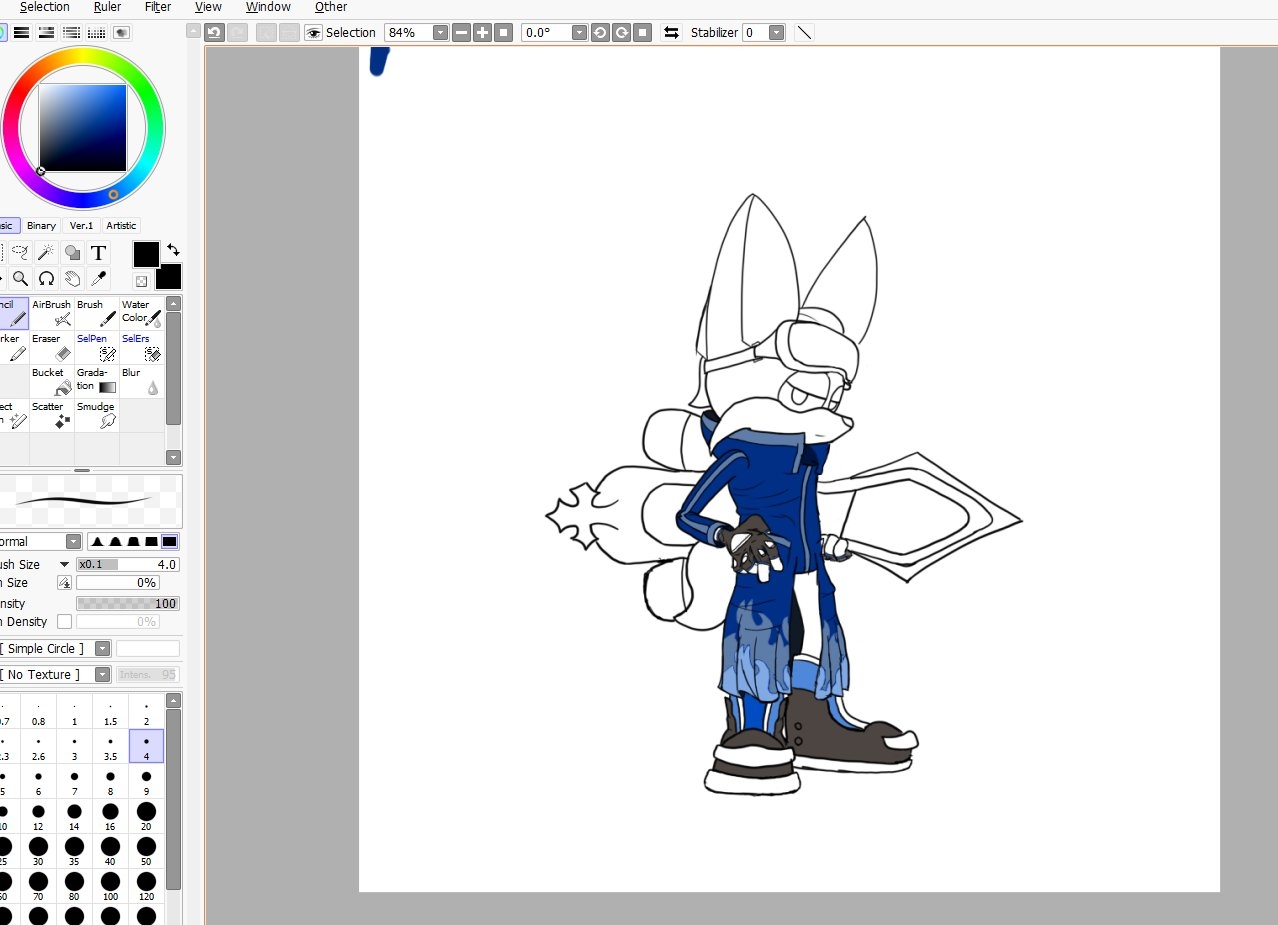Expand the Stabilizer value dropdown

(x=776, y=32)
